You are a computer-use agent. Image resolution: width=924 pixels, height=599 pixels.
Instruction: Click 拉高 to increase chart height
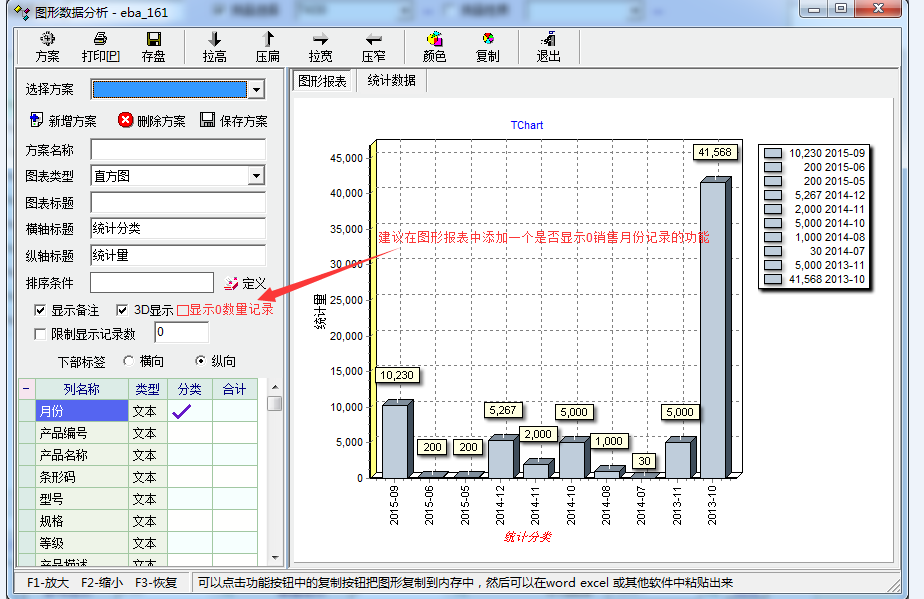(x=214, y=46)
